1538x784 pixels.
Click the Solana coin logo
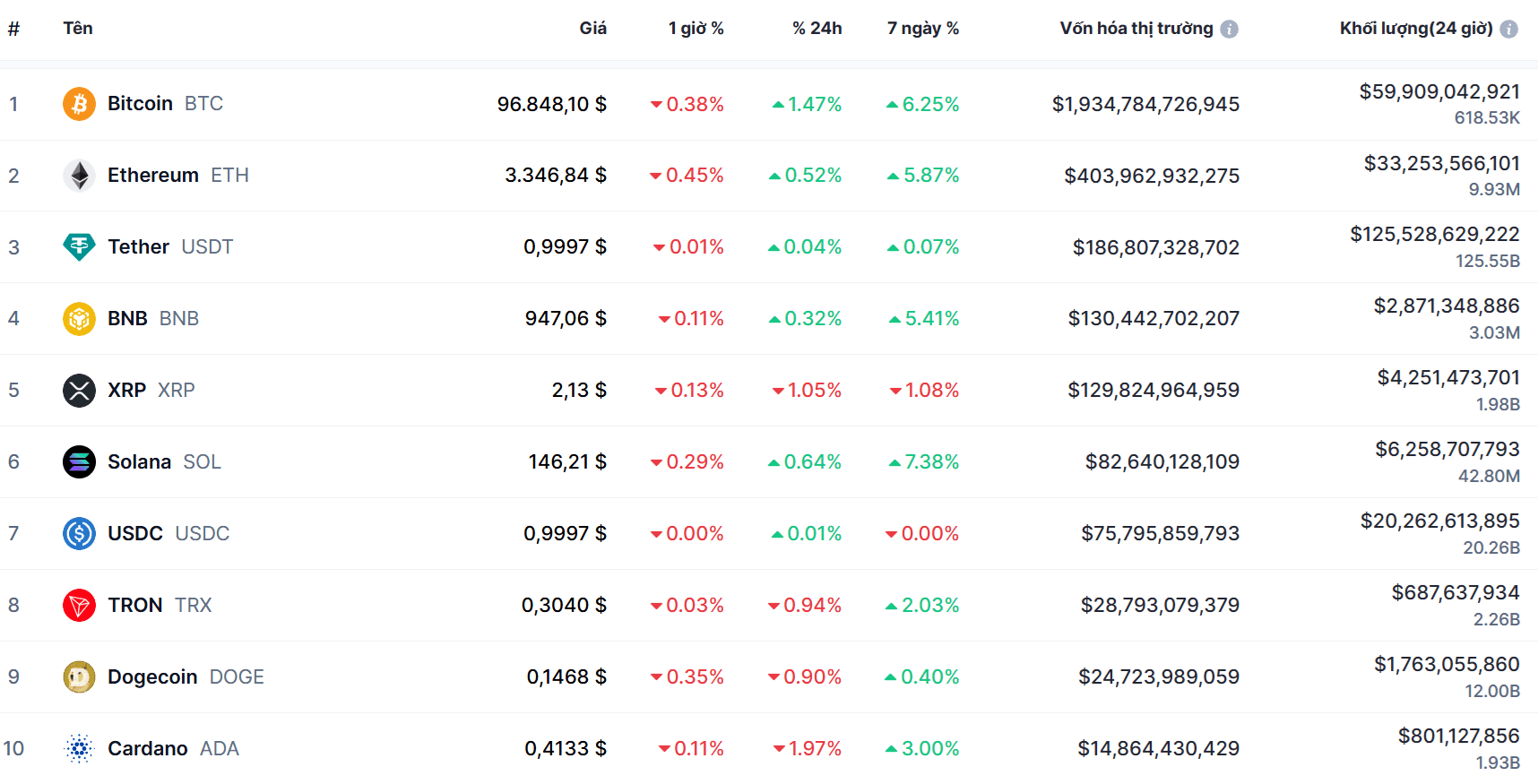click(79, 461)
